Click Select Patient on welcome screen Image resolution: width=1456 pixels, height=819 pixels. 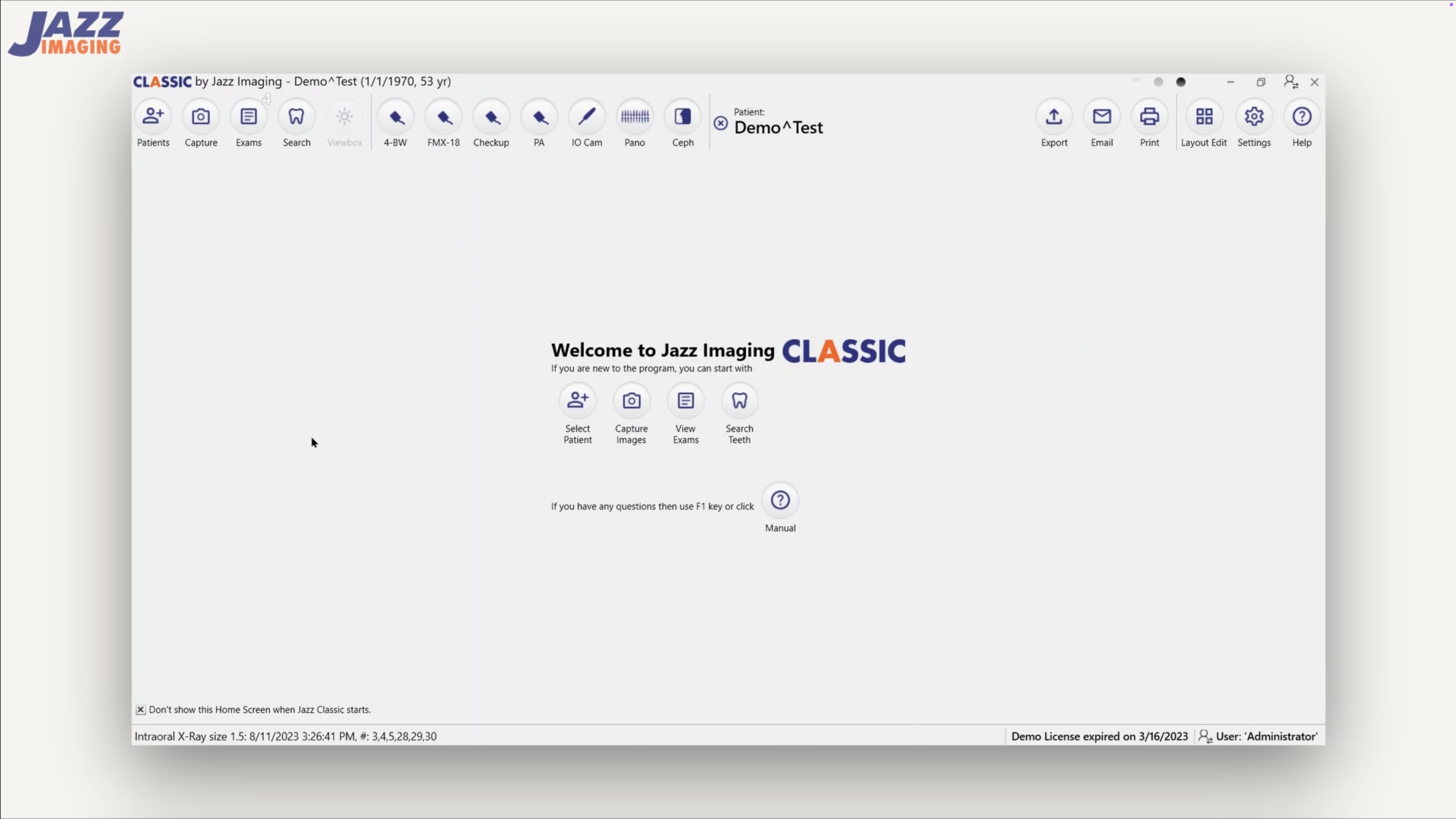click(578, 401)
